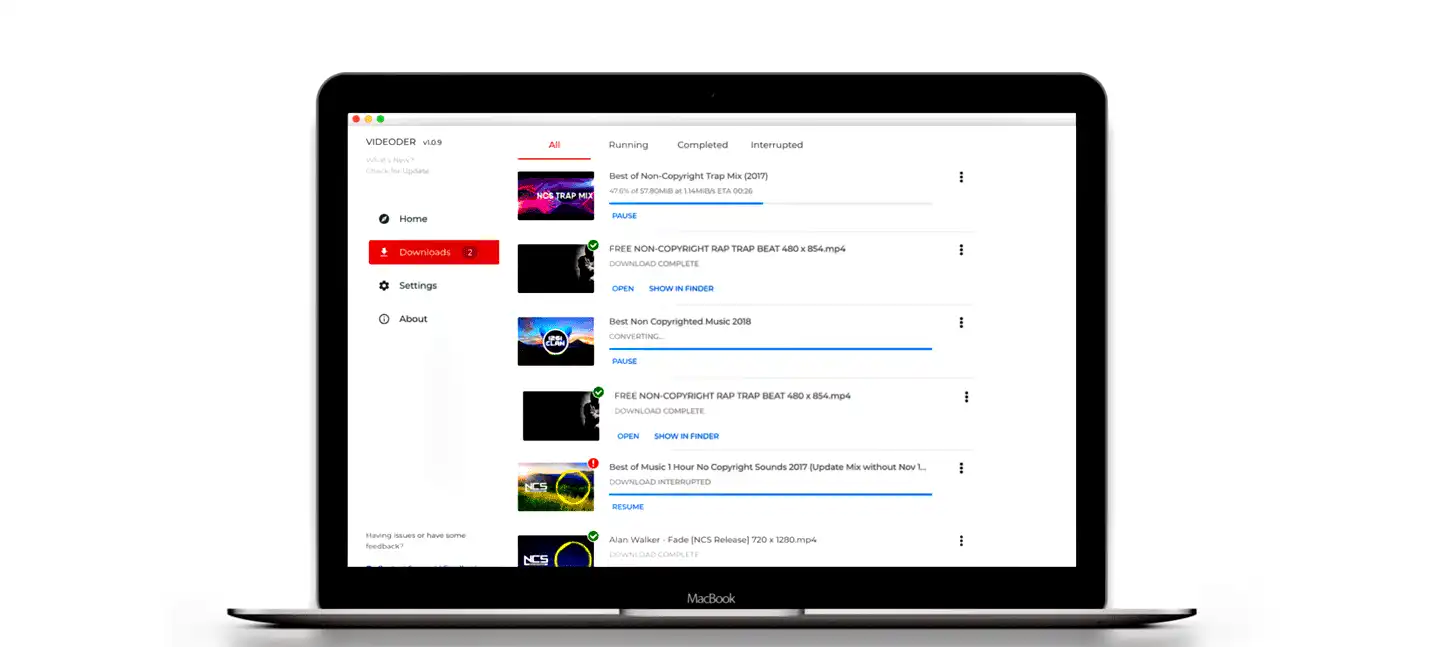Pause the Trap Mix (2017) download
Screen dimensions: 1430x647
(x=624, y=216)
